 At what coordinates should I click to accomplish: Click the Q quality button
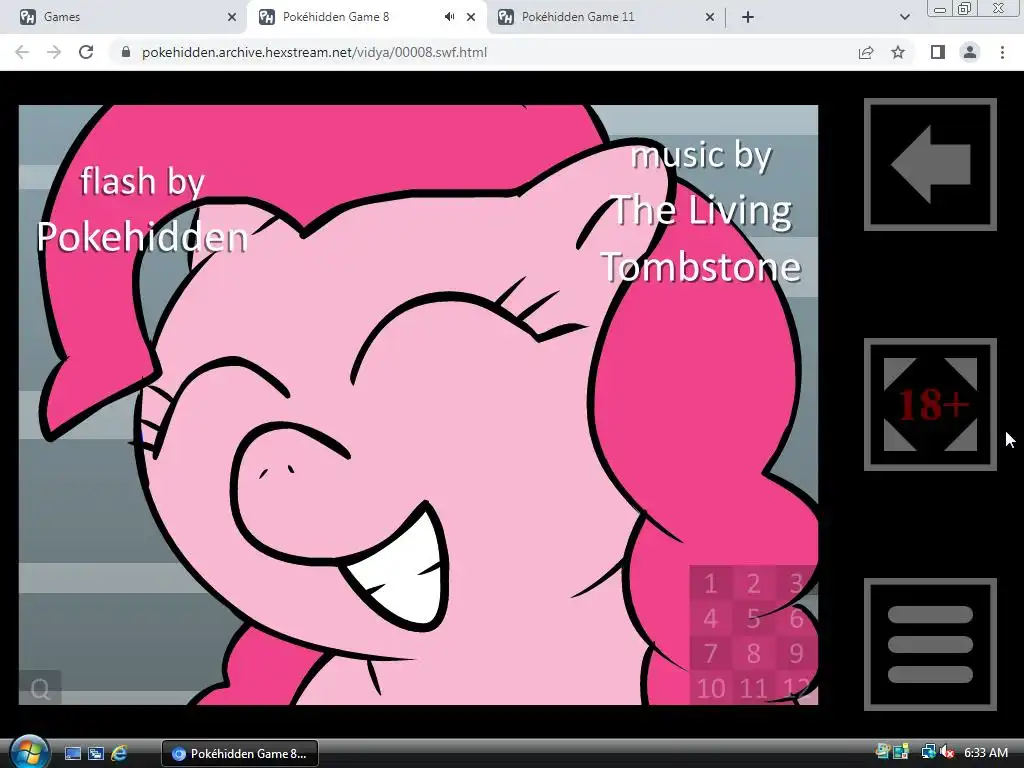[40, 688]
